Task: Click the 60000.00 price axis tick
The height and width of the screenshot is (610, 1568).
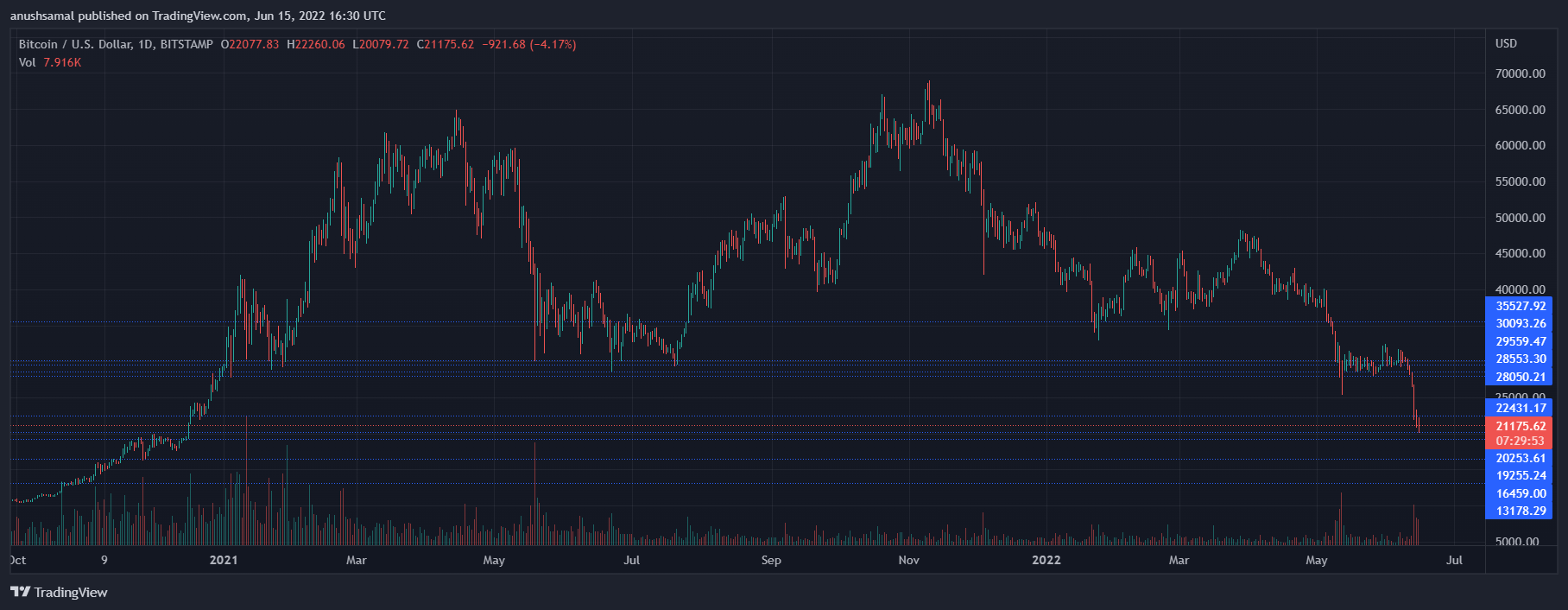Action: 1521,145
